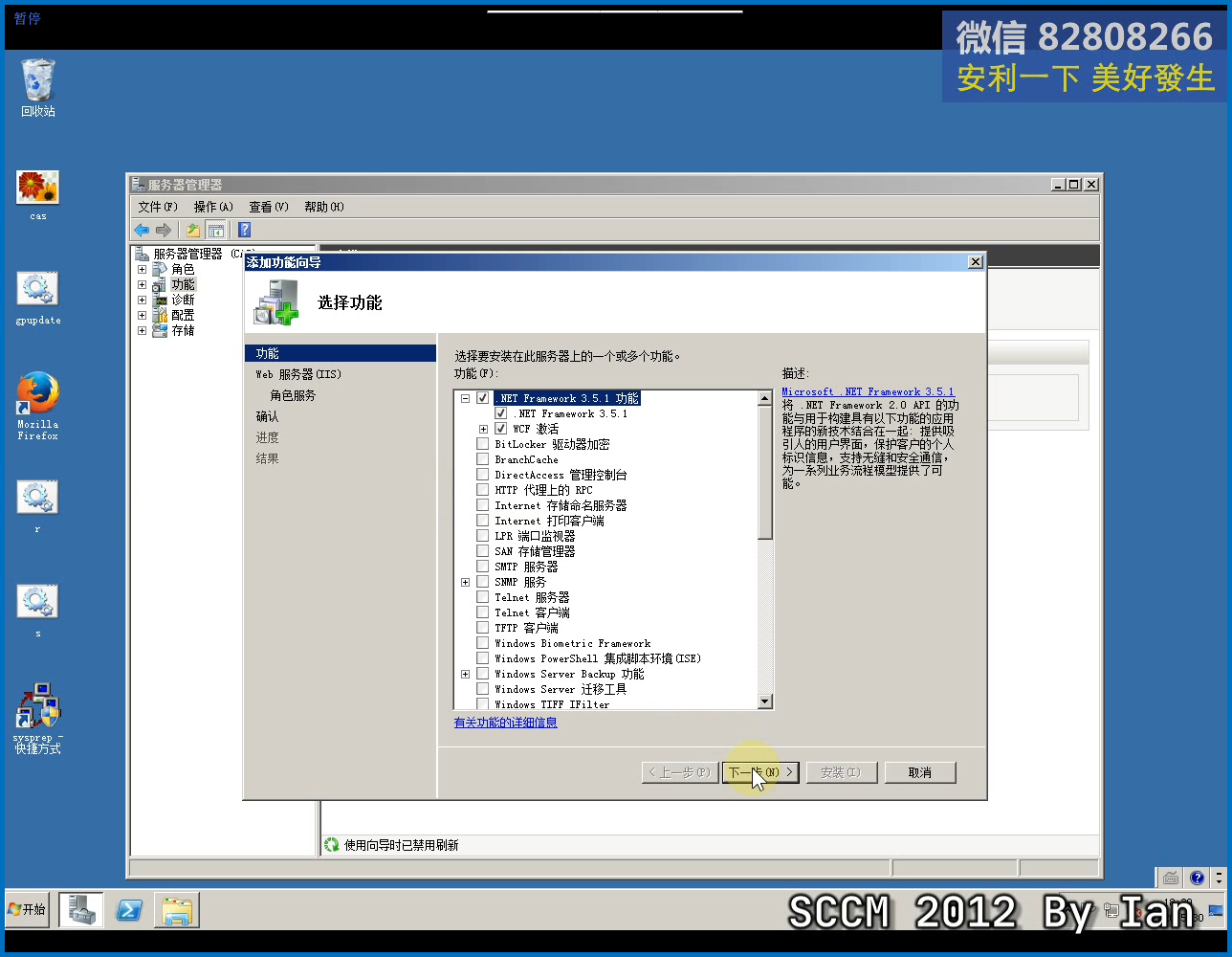Select the Mozilla Firefox desktop icon
The width and height of the screenshot is (1232, 957).
(x=38, y=406)
